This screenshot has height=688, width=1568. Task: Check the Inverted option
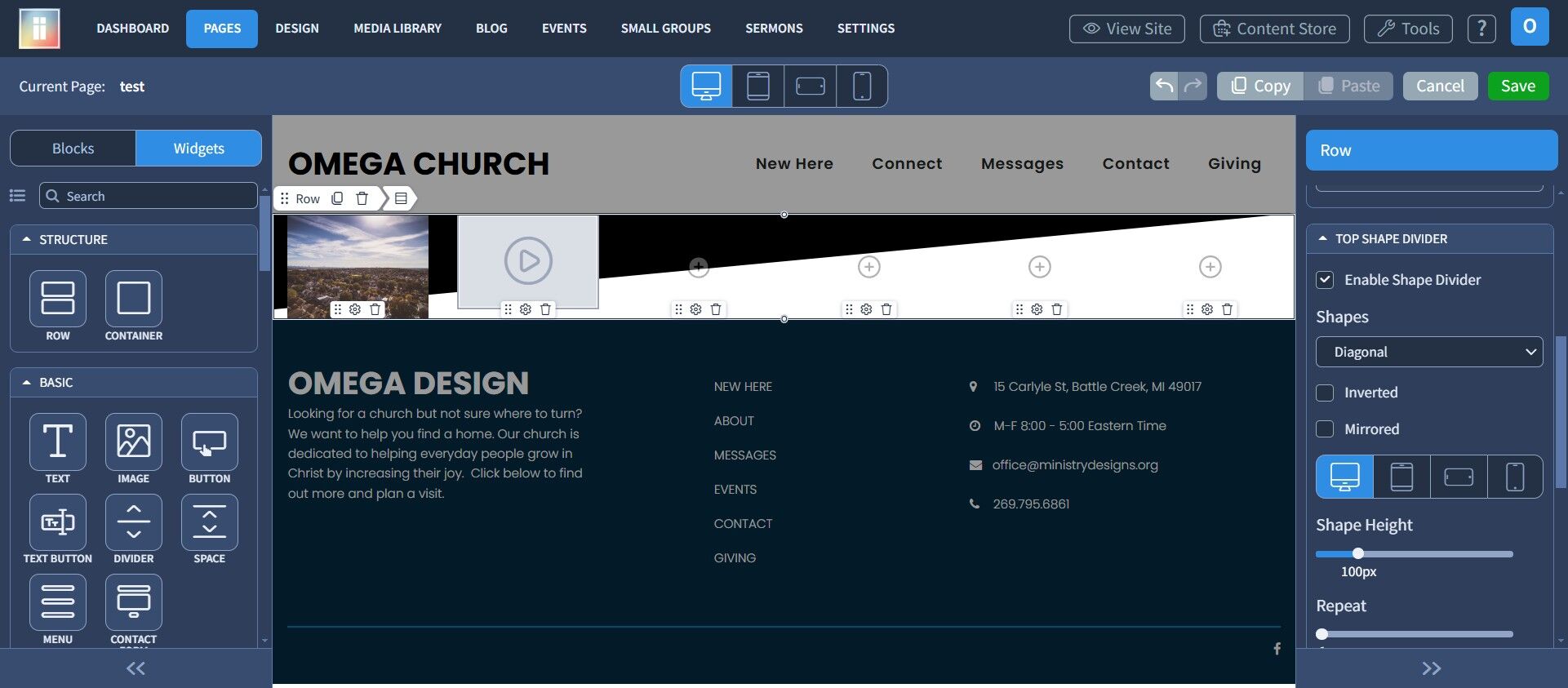pyautogui.click(x=1325, y=393)
